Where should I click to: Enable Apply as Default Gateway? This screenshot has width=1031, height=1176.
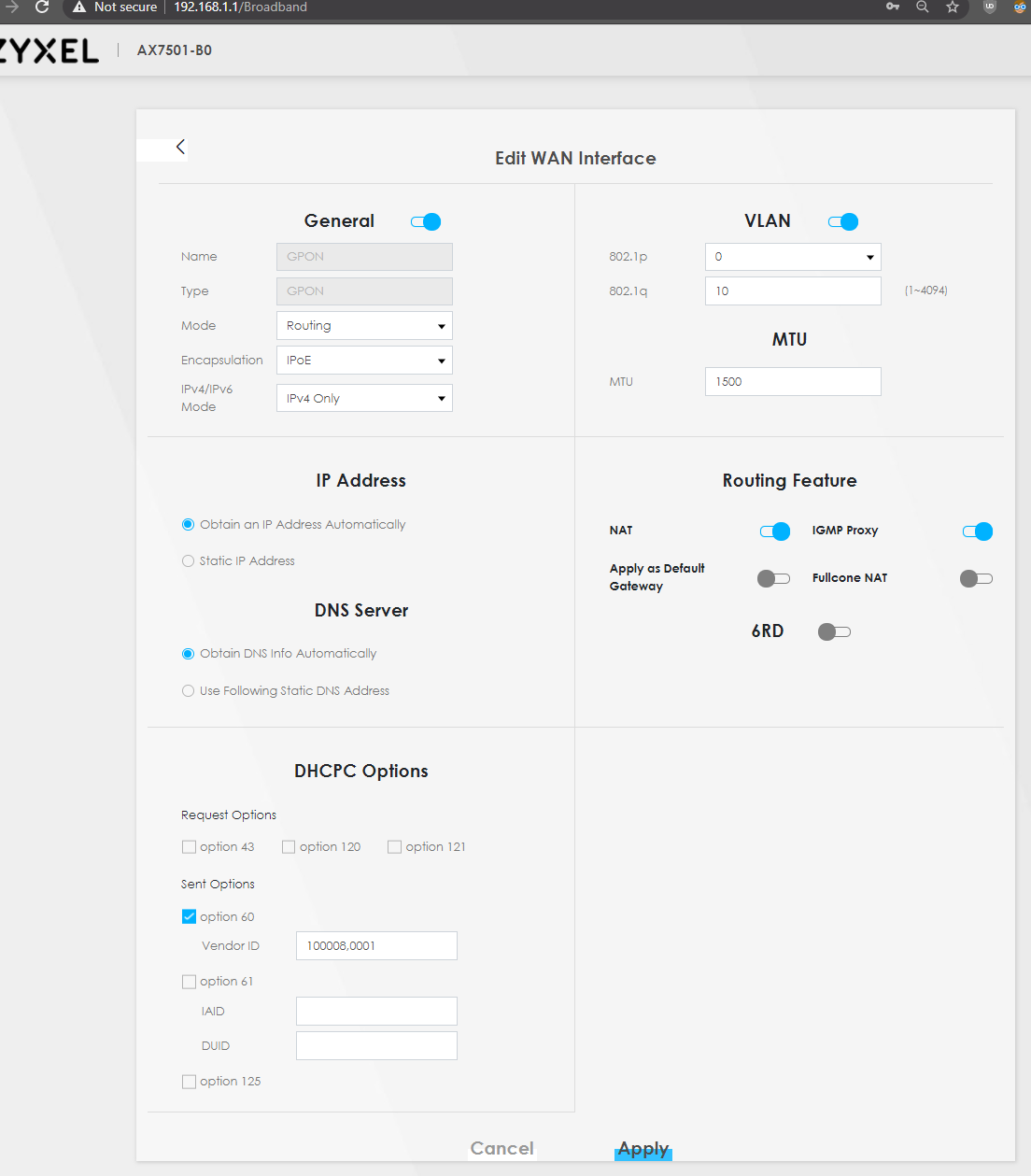point(773,578)
